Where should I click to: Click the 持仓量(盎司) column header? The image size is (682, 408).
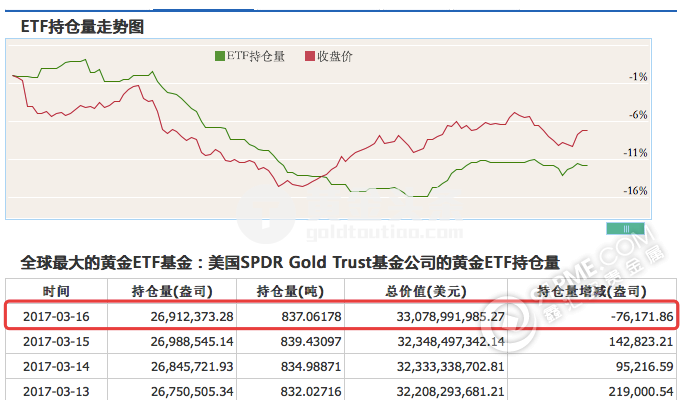pyautogui.click(x=172, y=291)
